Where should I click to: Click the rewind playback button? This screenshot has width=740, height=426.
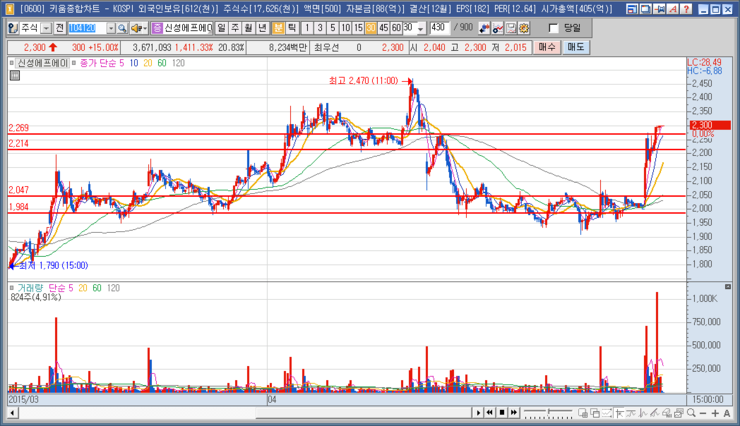pyautogui.click(x=490, y=413)
